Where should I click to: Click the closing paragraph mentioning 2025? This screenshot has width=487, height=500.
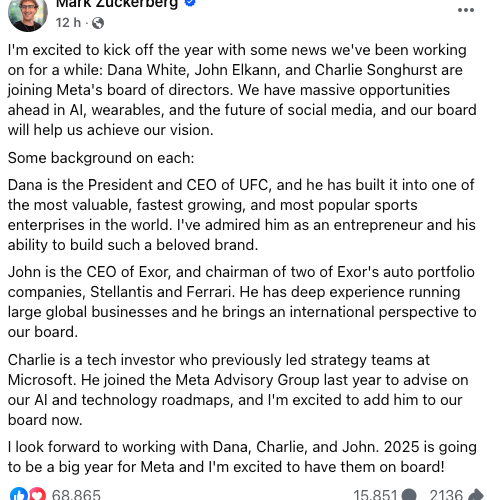click(x=242, y=457)
